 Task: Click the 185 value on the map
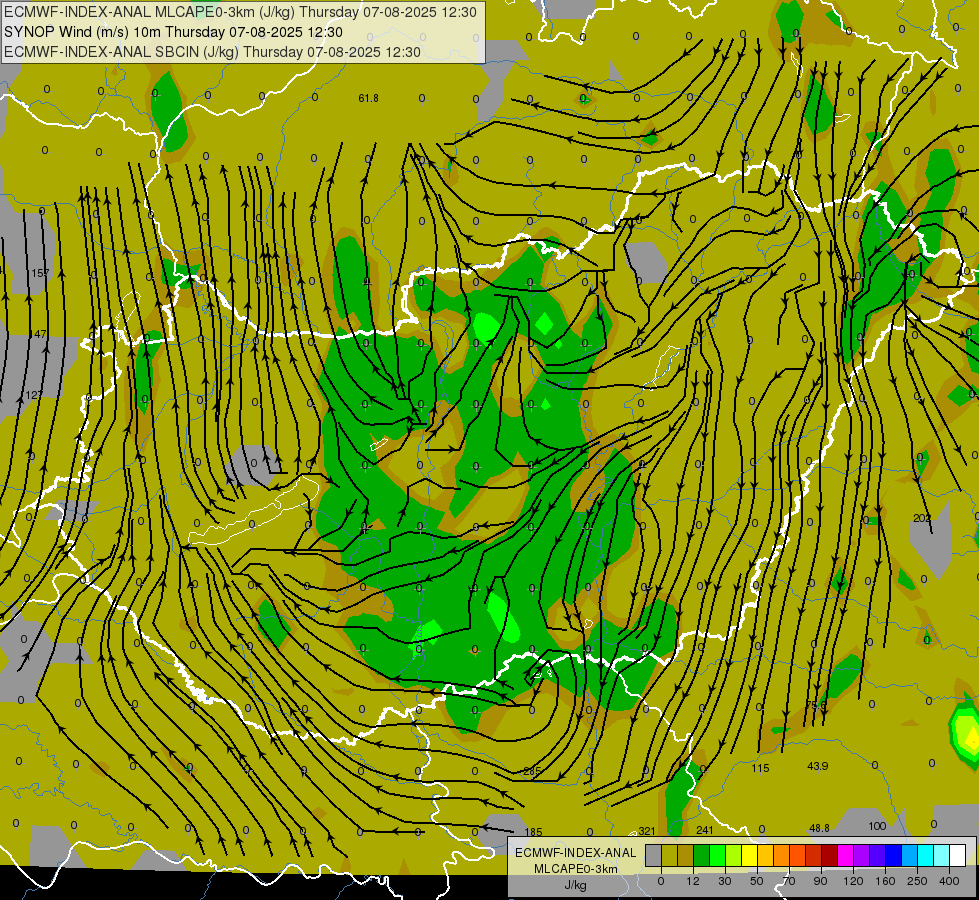(533, 832)
